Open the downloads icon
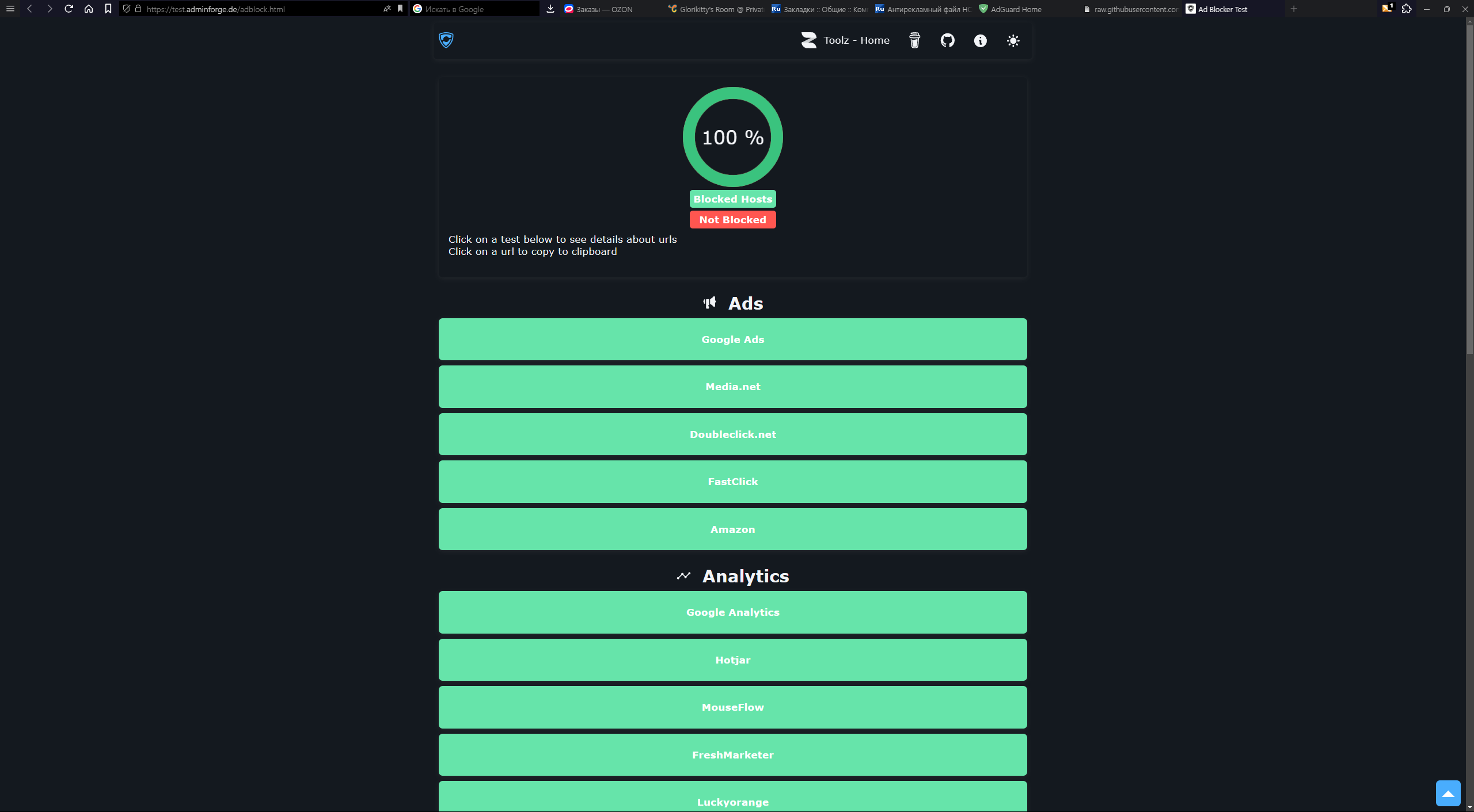The image size is (1474, 812). [550, 9]
